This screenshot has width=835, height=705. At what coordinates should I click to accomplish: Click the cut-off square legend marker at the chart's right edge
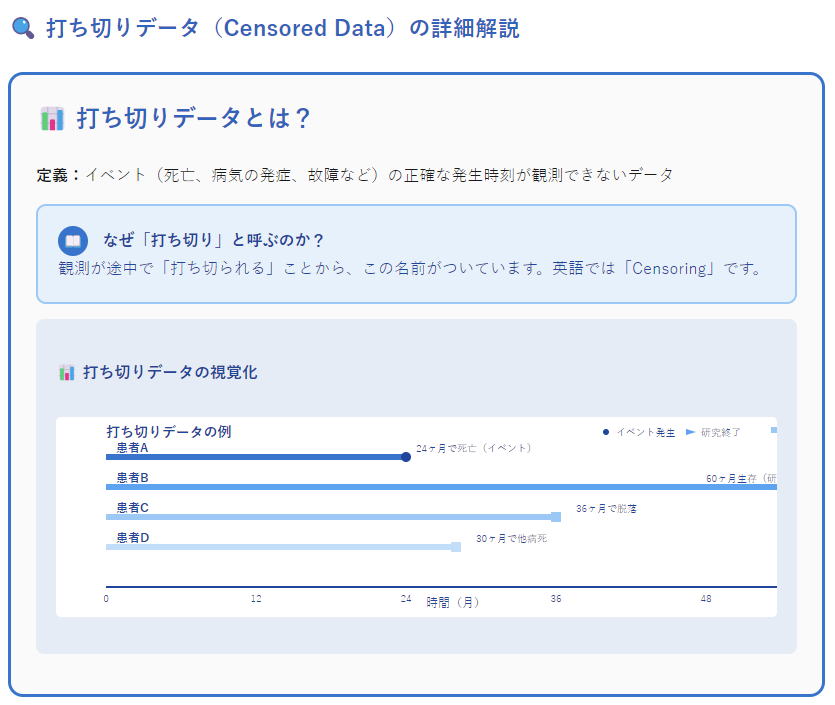[x=773, y=430]
